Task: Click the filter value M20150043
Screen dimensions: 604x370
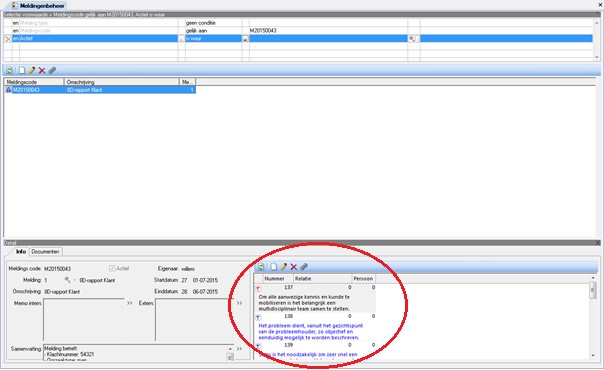Action: 263,30
